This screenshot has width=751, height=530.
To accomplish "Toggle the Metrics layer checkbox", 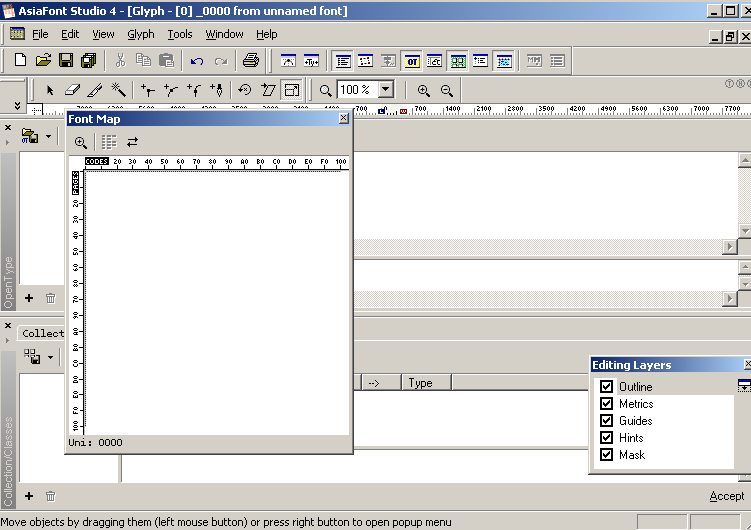I will [x=606, y=404].
